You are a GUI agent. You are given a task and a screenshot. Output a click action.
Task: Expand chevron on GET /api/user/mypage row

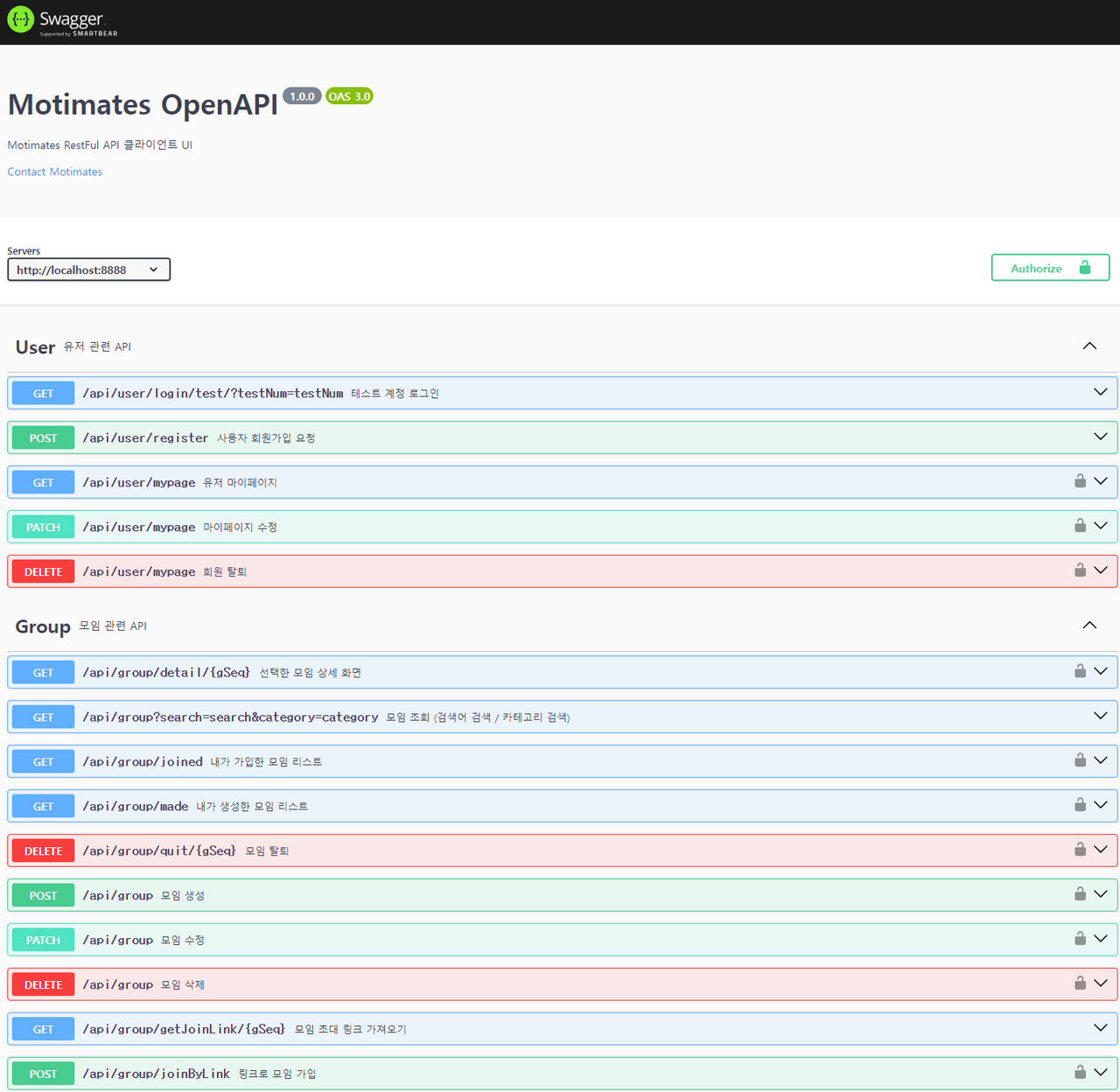[1101, 481]
